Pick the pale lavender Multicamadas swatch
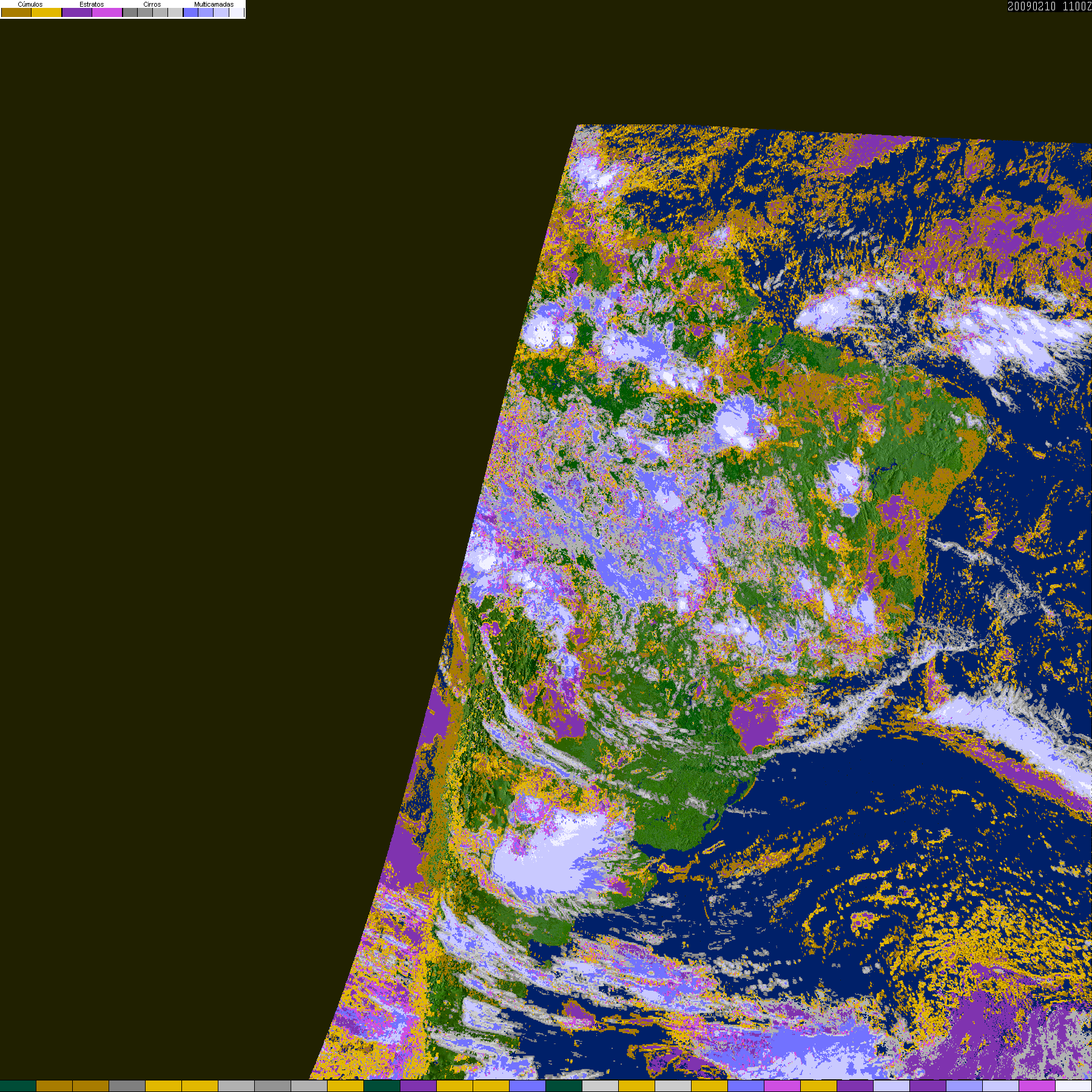 click(x=221, y=13)
